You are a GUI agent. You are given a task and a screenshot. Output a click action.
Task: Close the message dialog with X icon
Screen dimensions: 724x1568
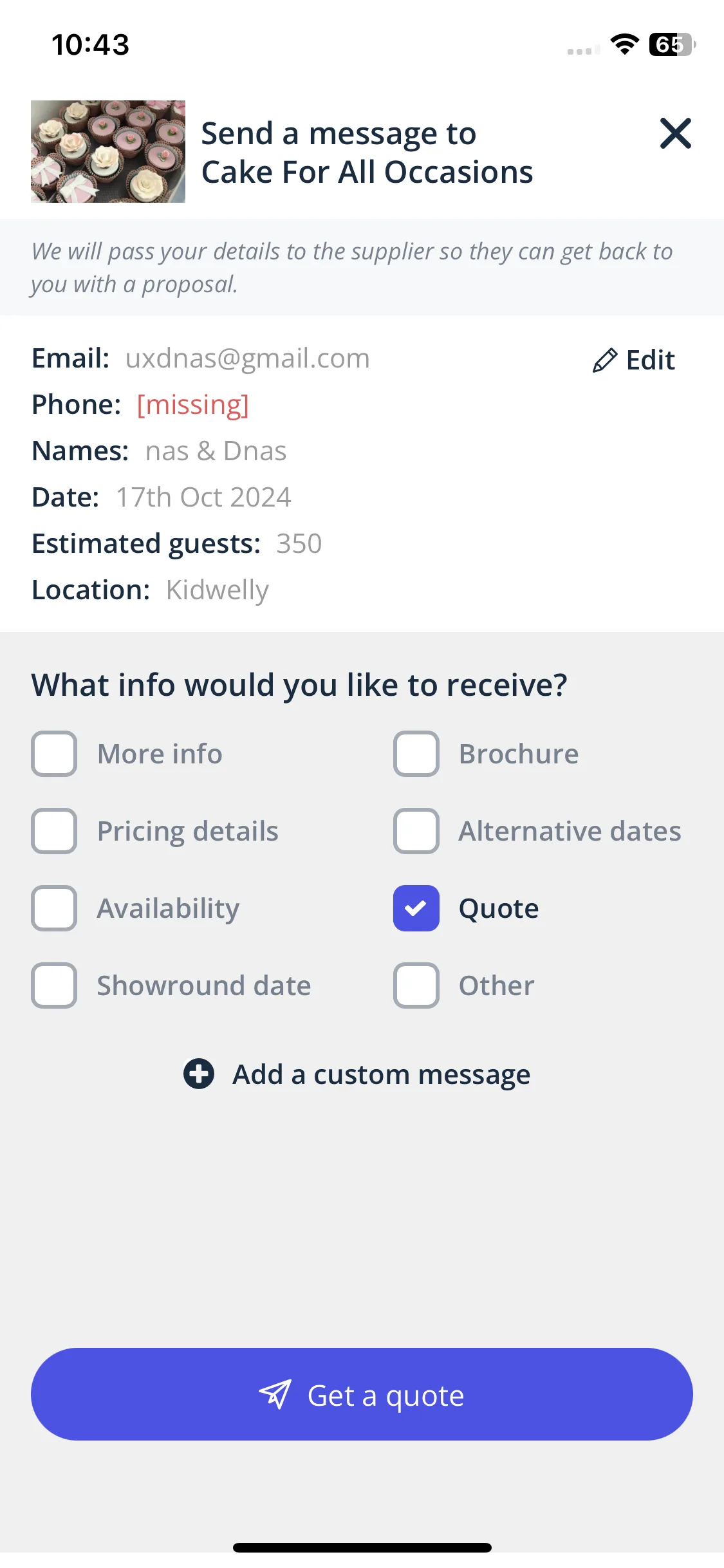pos(675,133)
